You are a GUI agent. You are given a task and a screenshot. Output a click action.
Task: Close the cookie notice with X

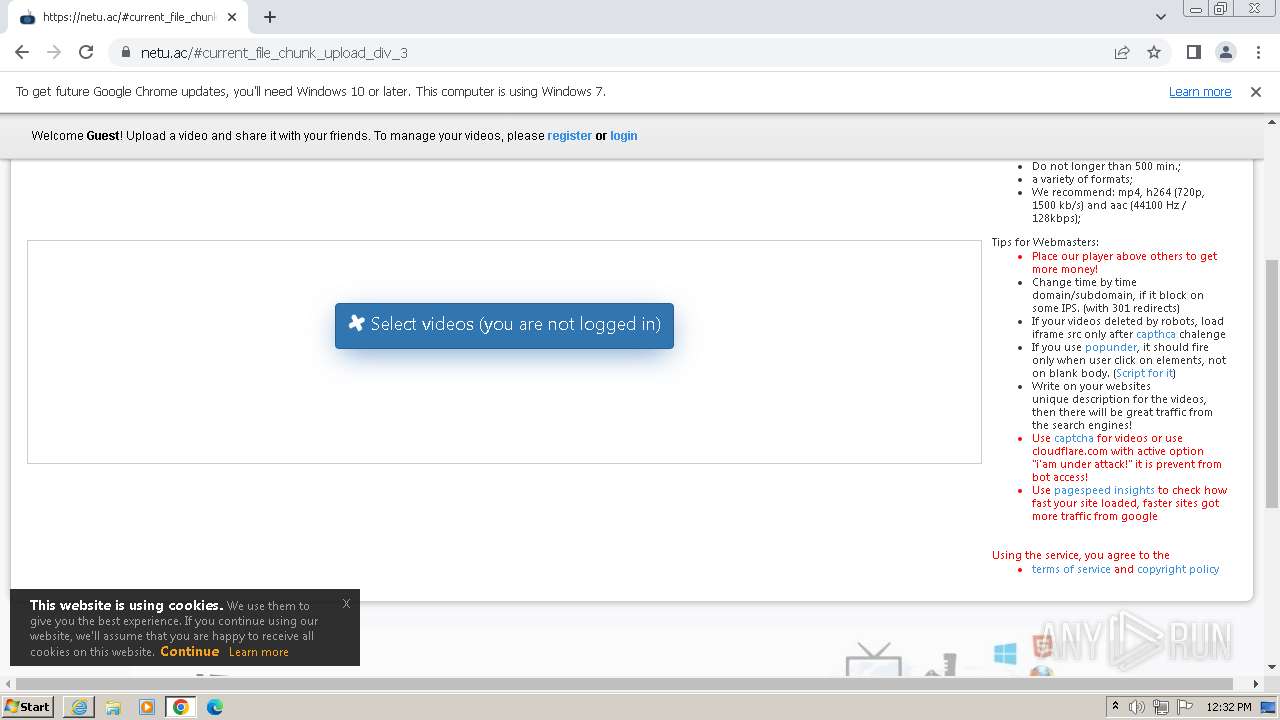click(x=346, y=603)
